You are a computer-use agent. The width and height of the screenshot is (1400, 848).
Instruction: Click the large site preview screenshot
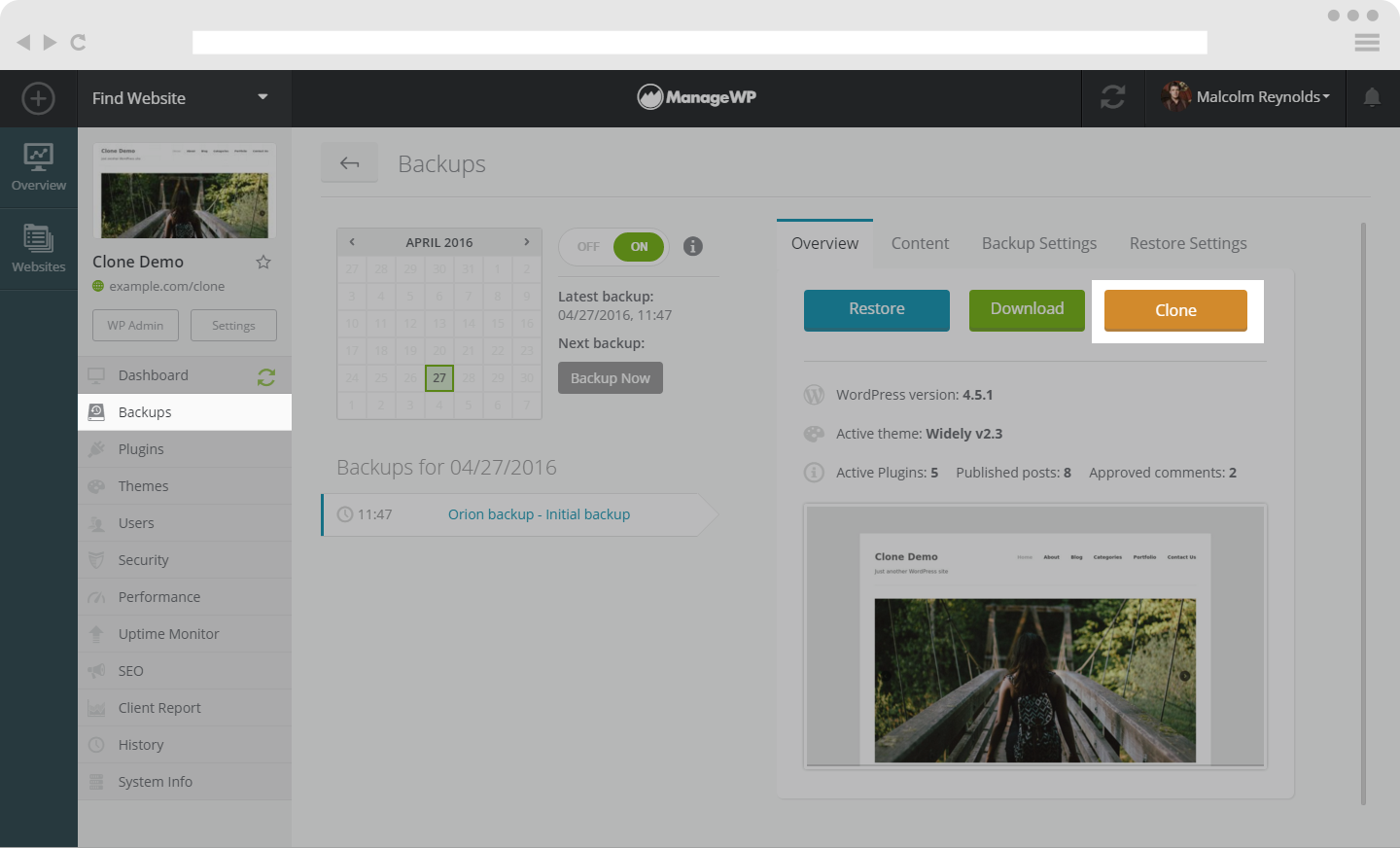[1035, 636]
